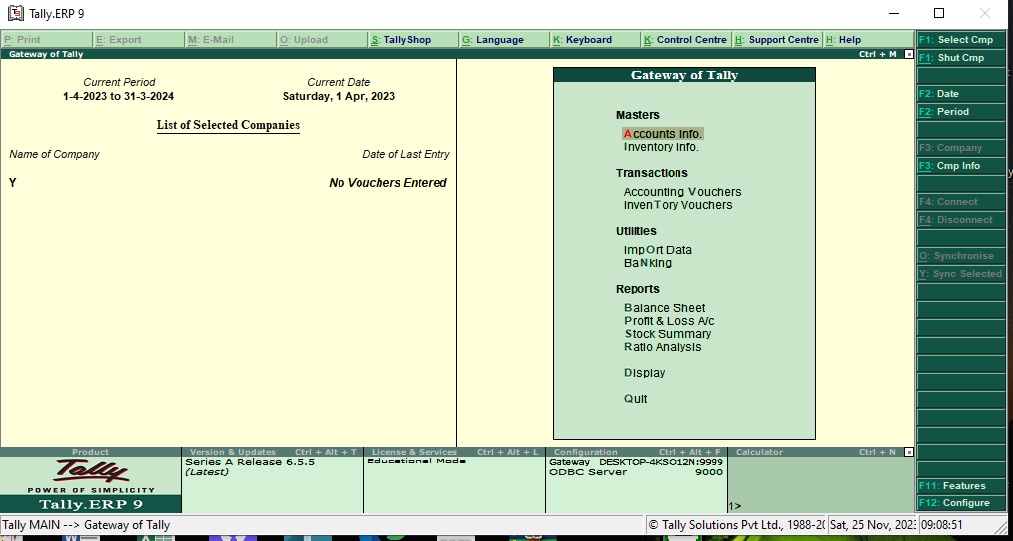Click the Tally logo in Product panel
1013x541 pixels.
pos(90,471)
